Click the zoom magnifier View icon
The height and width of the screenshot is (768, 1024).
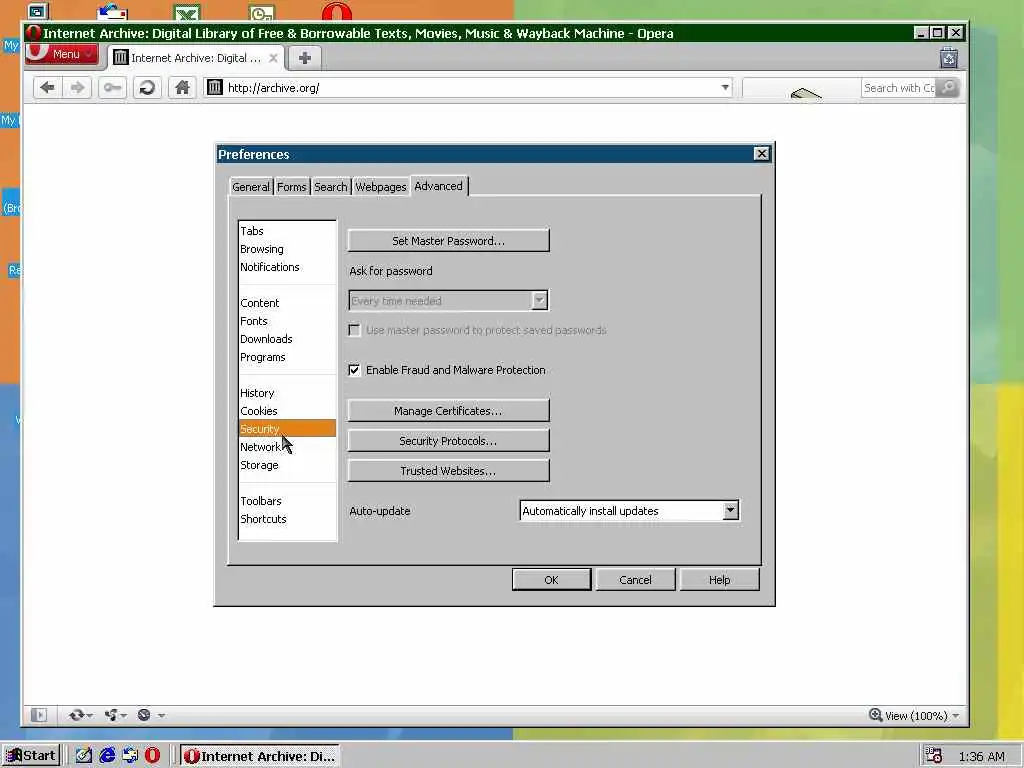[x=876, y=715]
